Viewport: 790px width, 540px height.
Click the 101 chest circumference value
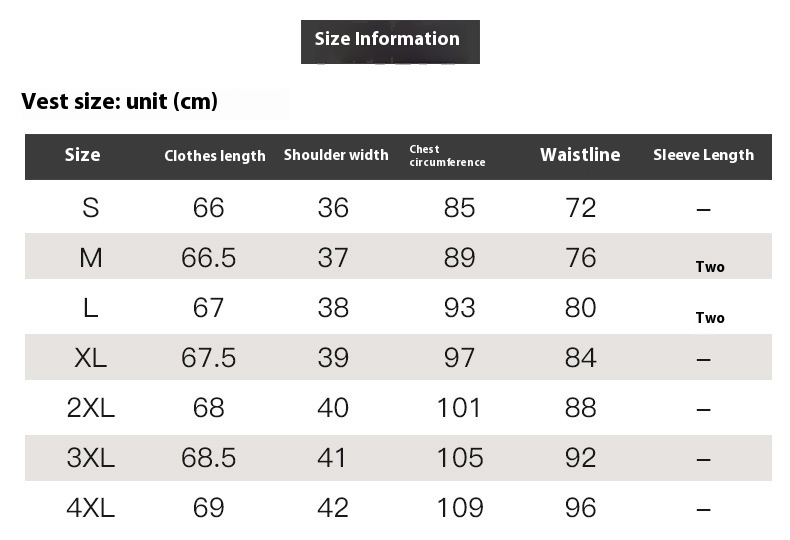[459, 408]
